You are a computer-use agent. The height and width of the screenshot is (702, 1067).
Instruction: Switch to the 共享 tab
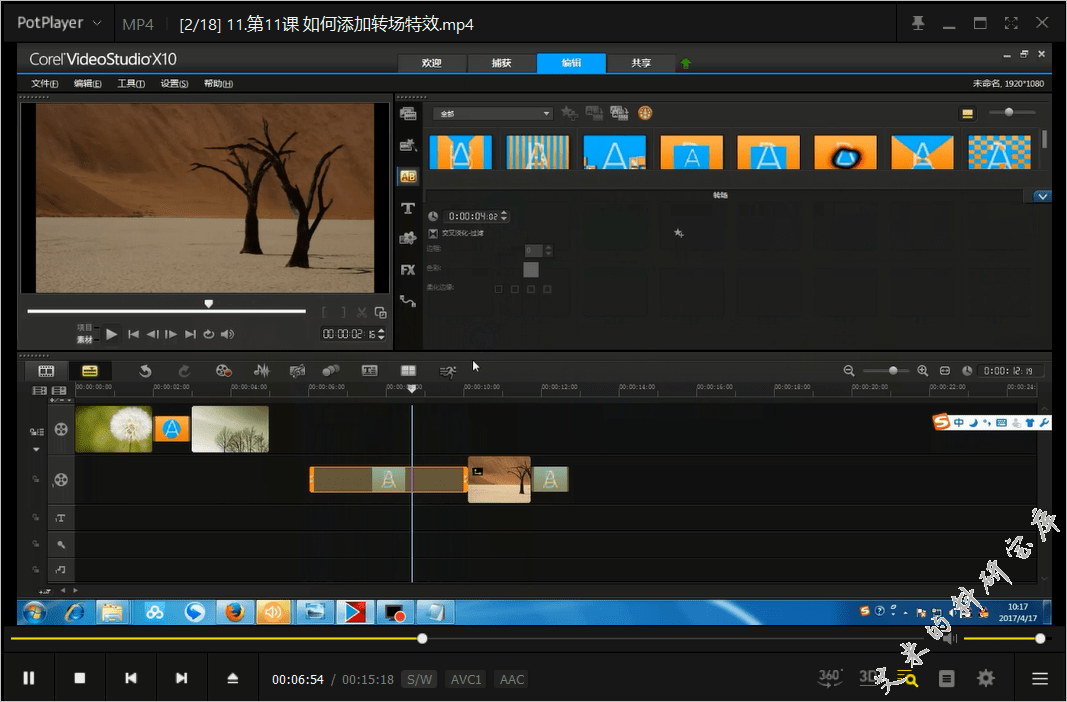click(641, 63)
